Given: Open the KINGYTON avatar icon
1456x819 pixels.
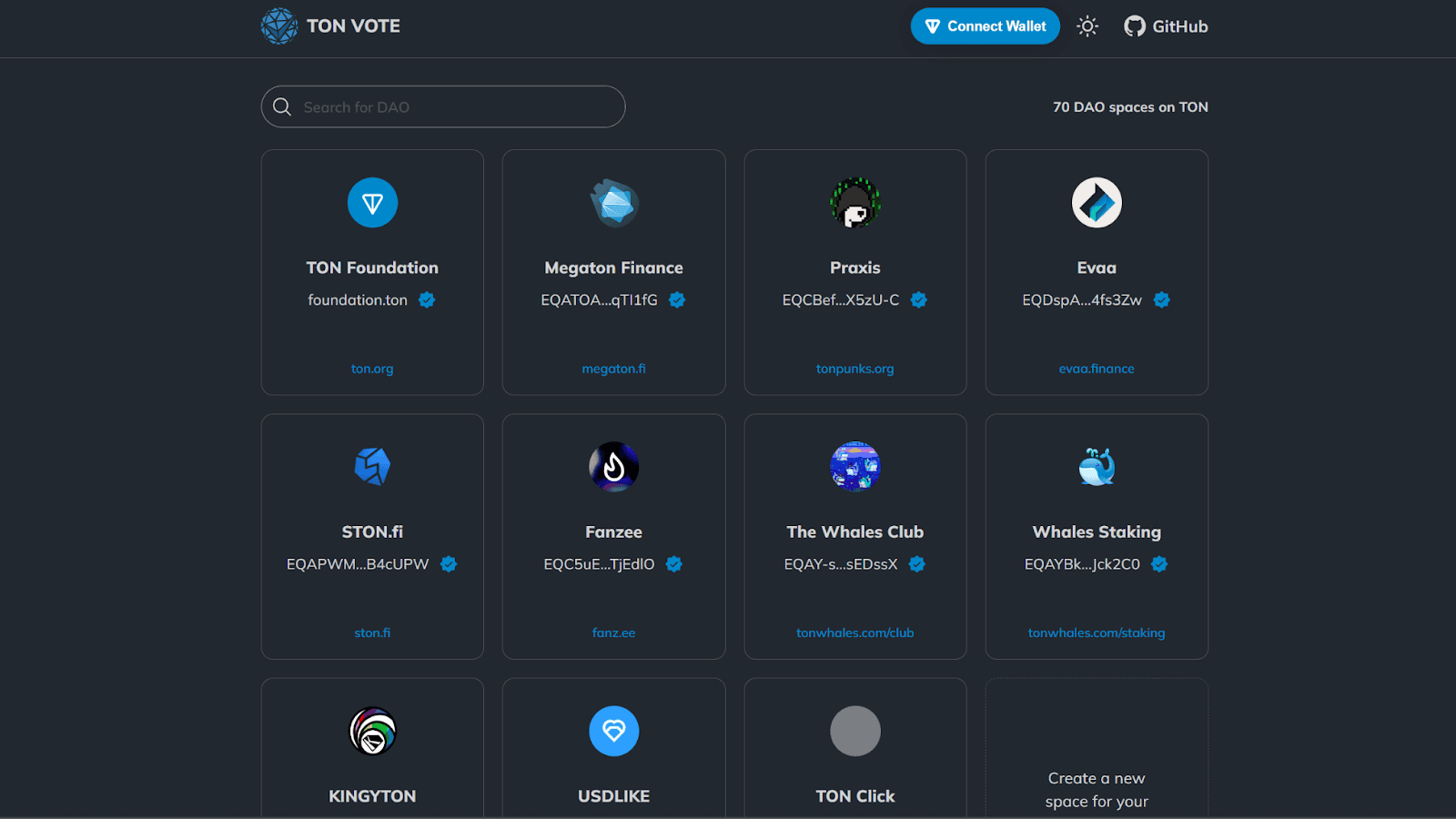Looking at the screenshot, I should [372, 731].
